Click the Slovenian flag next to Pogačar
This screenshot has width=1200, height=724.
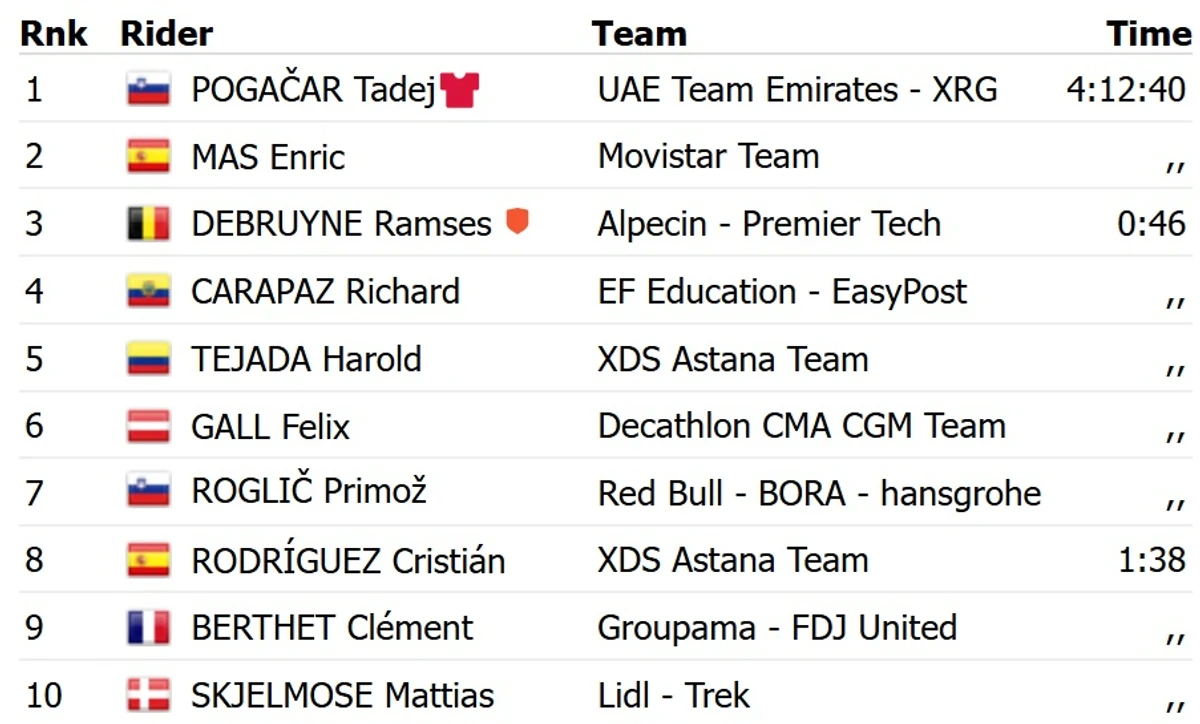(148, 89)
